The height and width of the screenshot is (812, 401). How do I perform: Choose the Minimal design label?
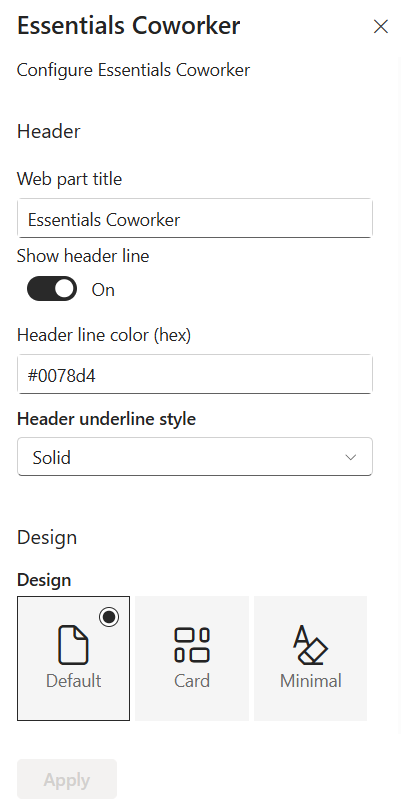click(310, 680)
